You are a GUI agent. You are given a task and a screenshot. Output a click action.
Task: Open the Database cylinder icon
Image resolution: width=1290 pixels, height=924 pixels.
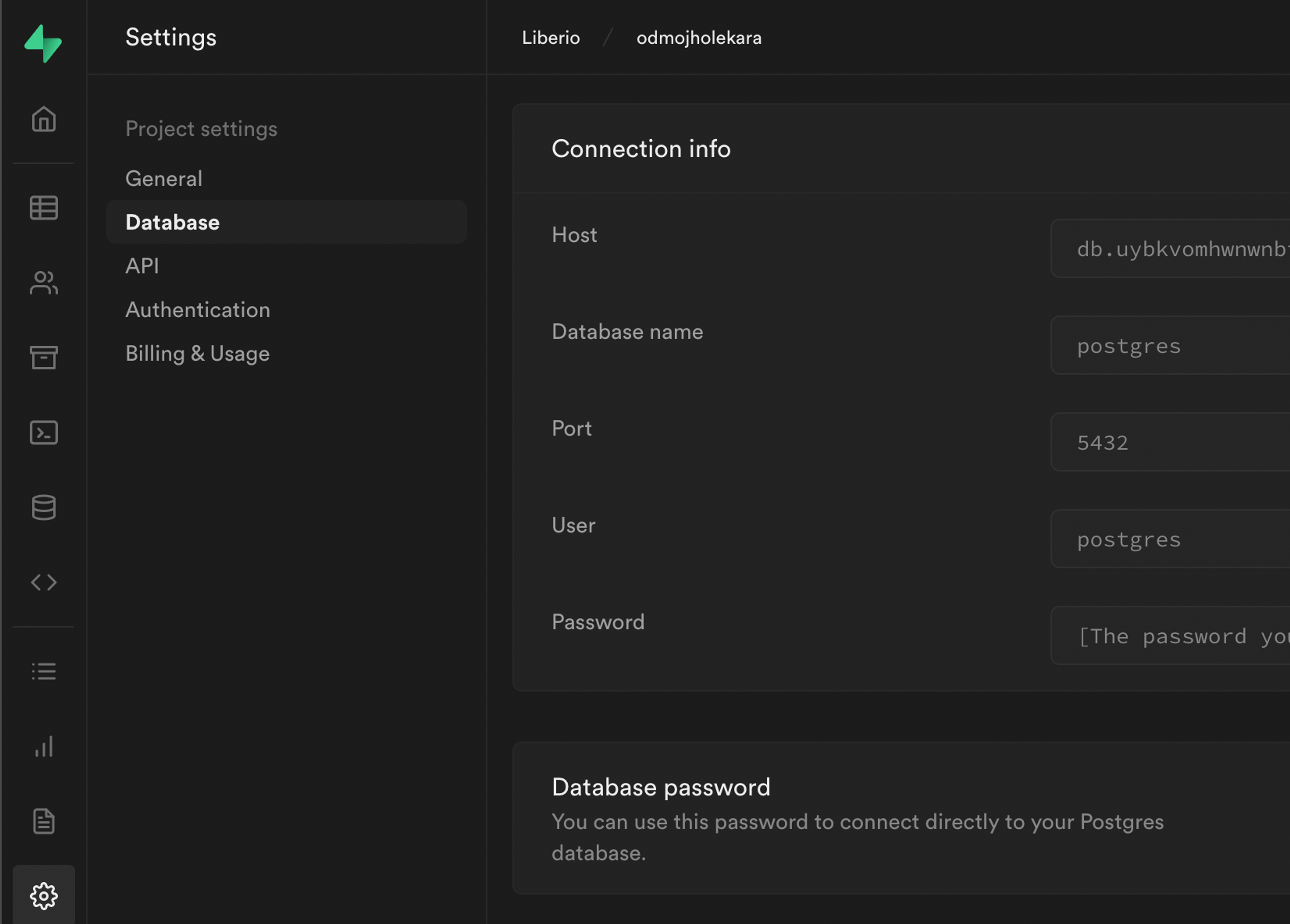44,507
